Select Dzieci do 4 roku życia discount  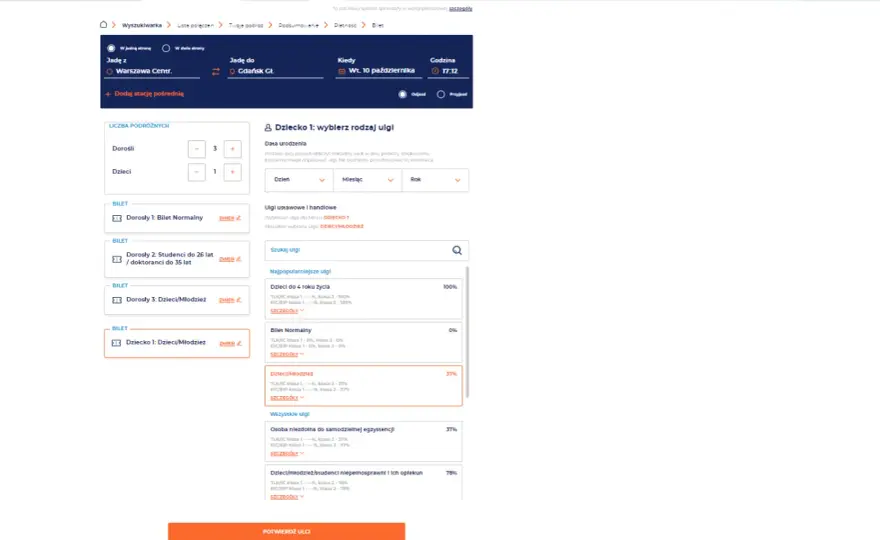pyautogui.click(x=363, y=299)
